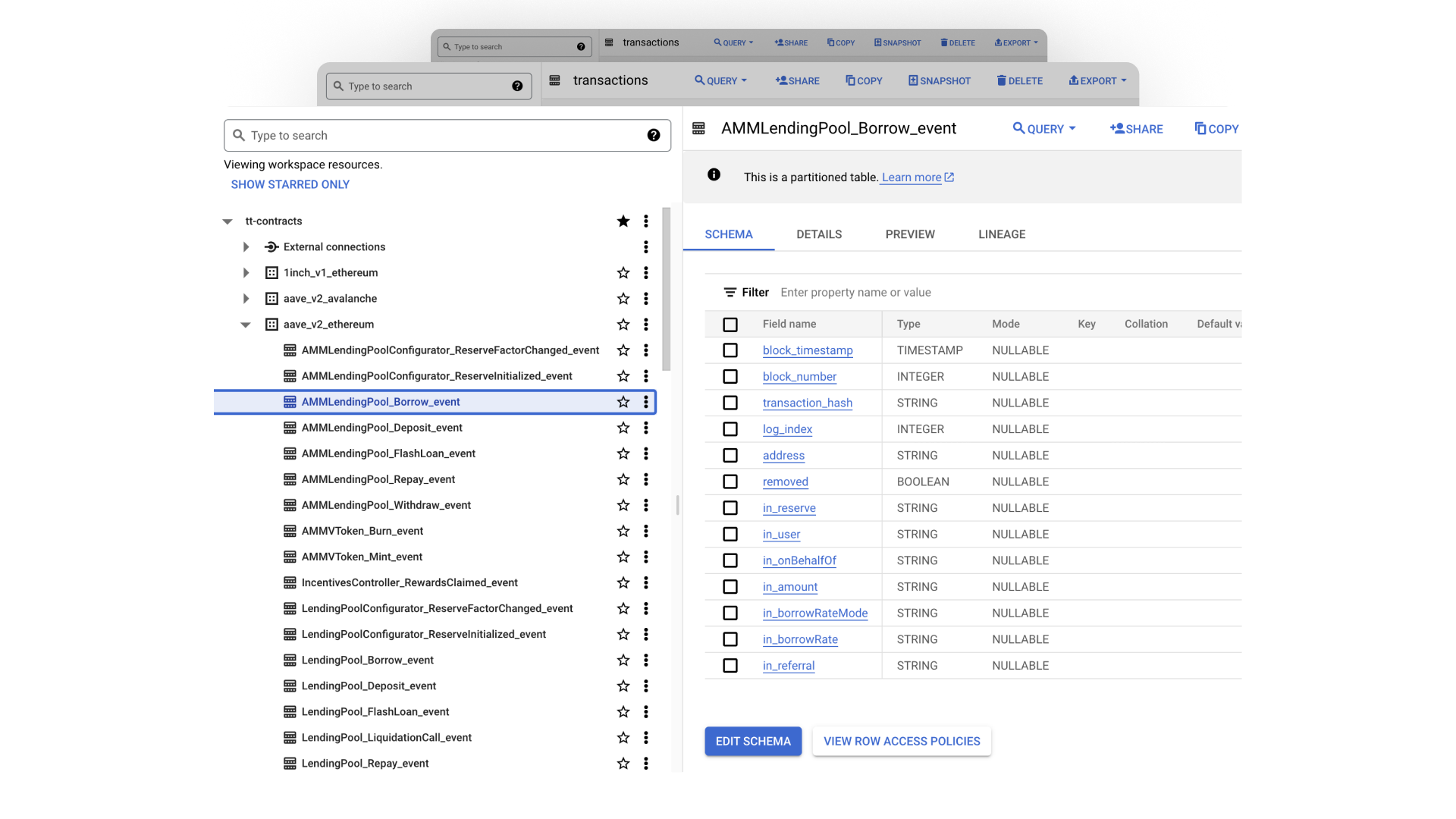Tick the select-all checkbox in schema header
This screenshot has height=819, width=1456.
tap(730, 325)
